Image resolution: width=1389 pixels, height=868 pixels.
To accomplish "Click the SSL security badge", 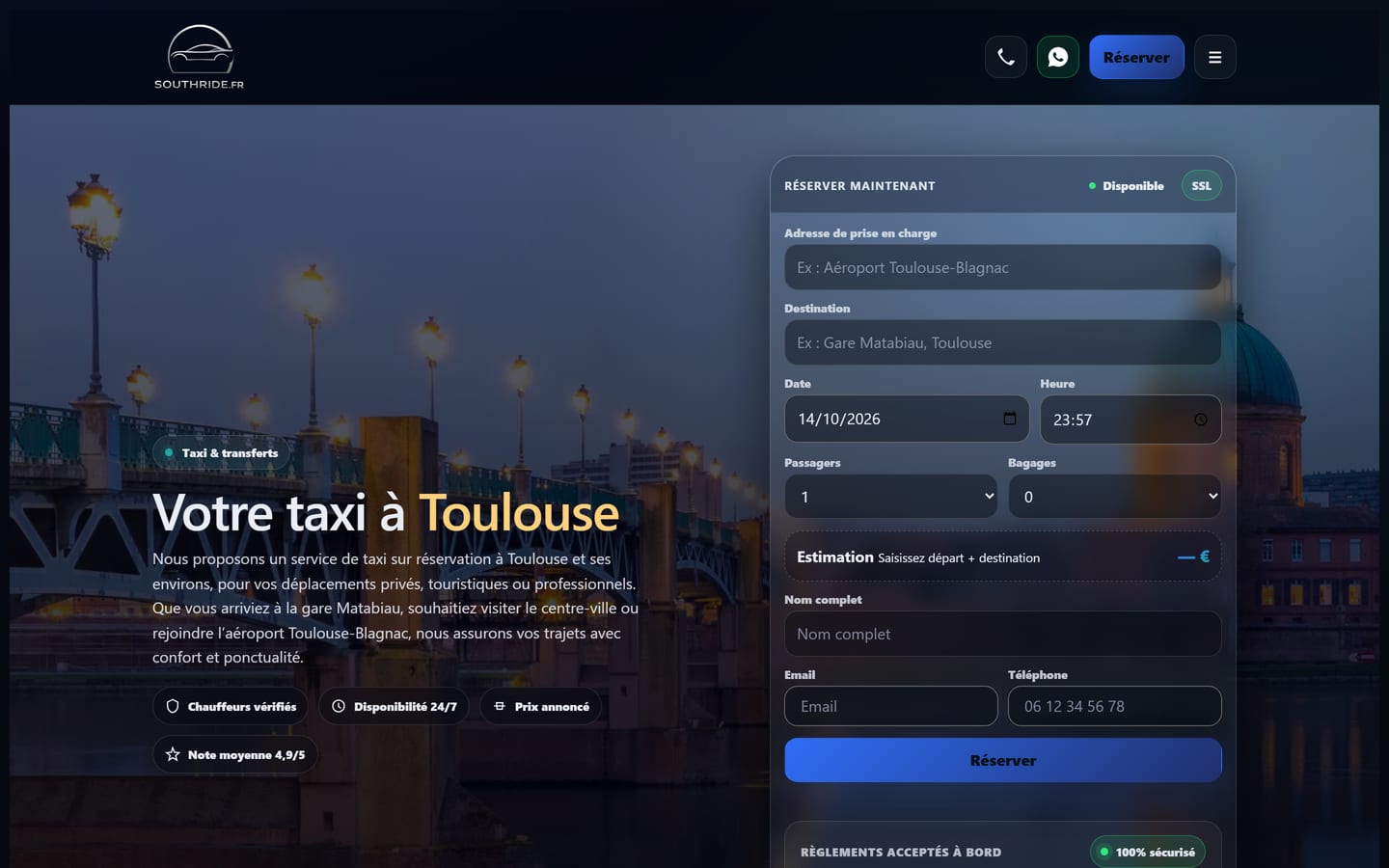I will [x=1201, y=185].
